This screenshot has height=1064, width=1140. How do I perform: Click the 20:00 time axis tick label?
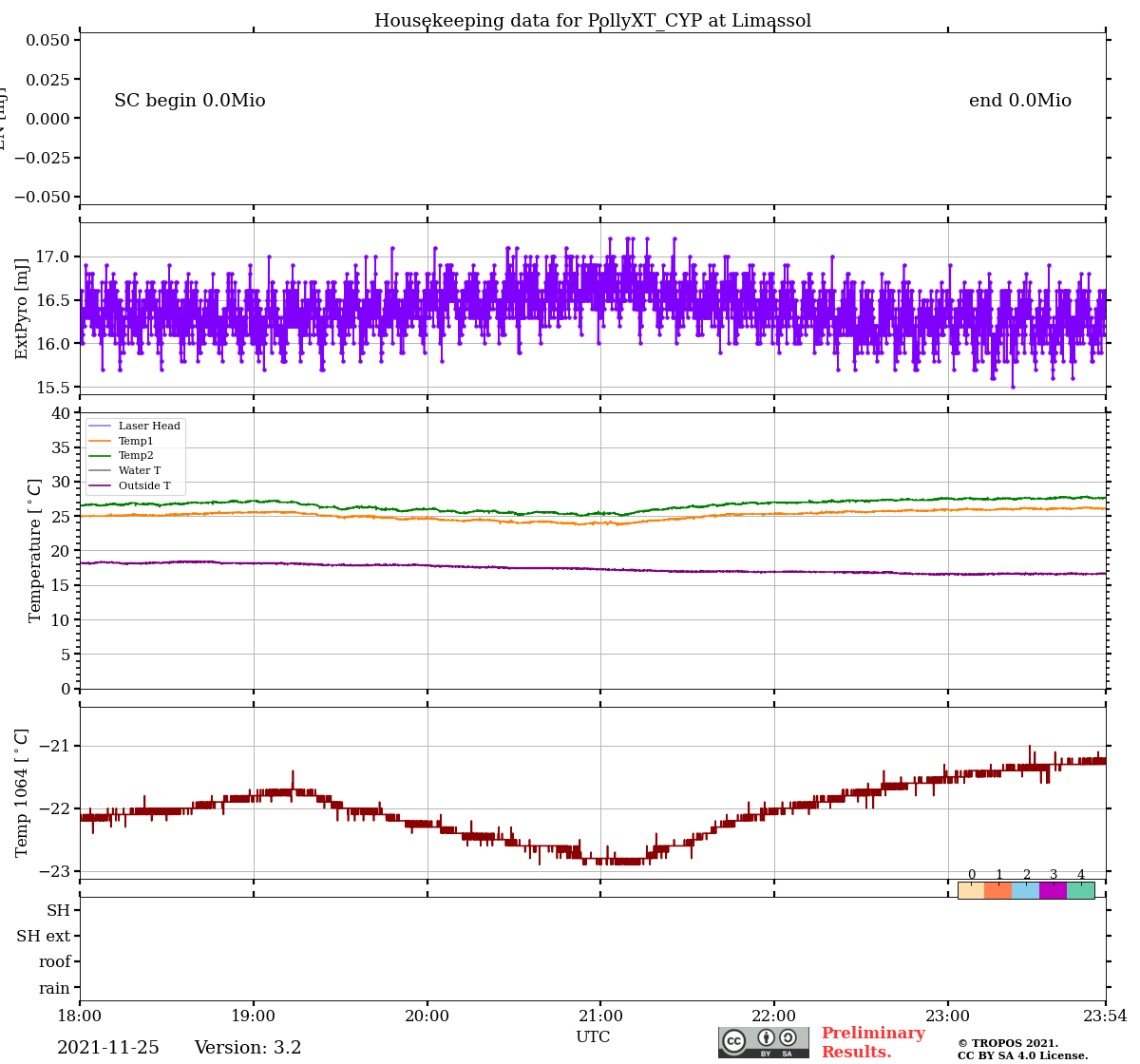427,1016
